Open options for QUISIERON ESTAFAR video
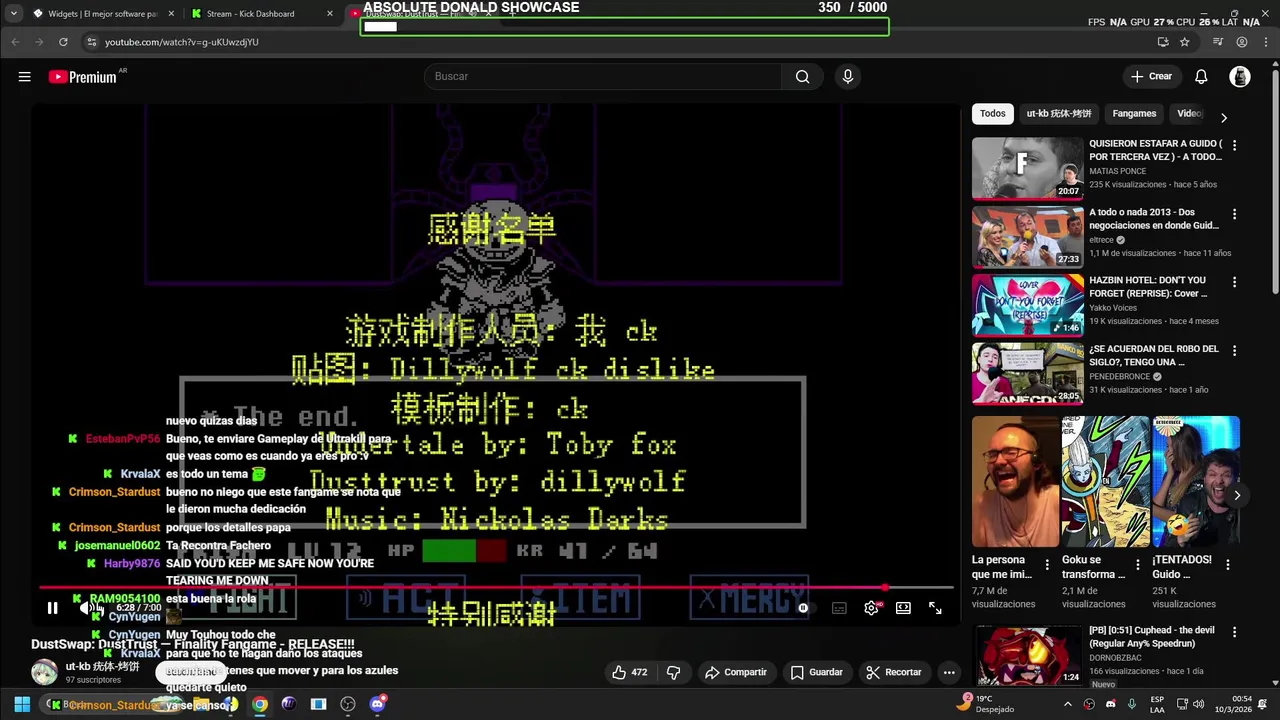This screenshot has height=720, width=1280. click(1234, 146)
